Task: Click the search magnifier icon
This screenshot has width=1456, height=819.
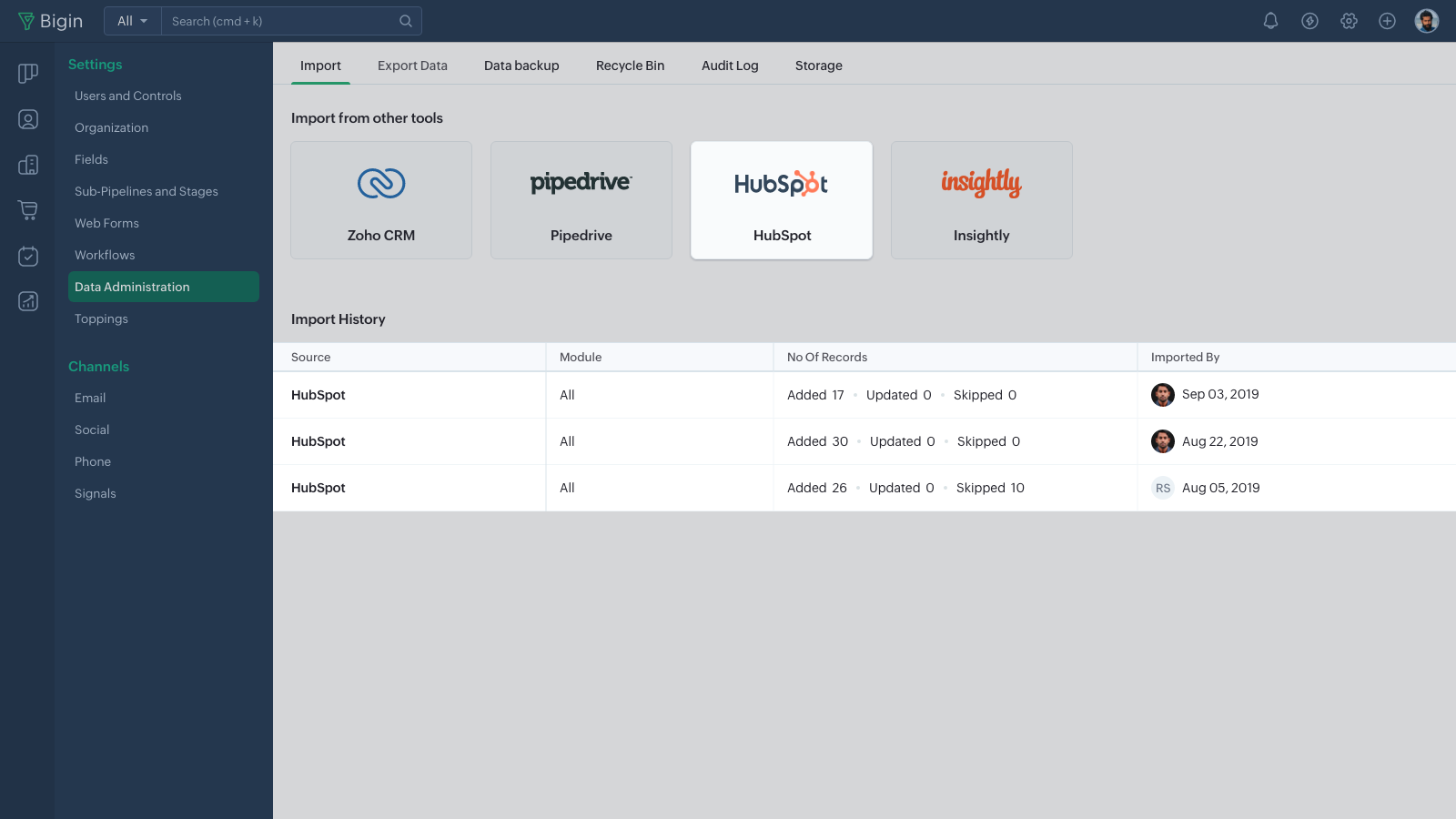Action: click(406, 20)
